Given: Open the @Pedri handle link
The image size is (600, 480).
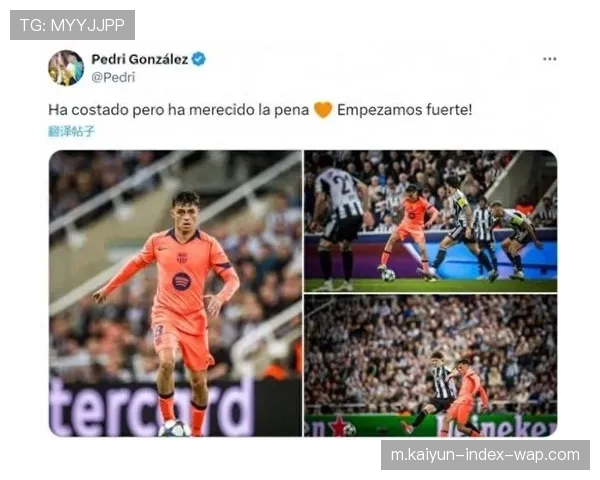Looking at the screenshot, I should pos(113,77).
